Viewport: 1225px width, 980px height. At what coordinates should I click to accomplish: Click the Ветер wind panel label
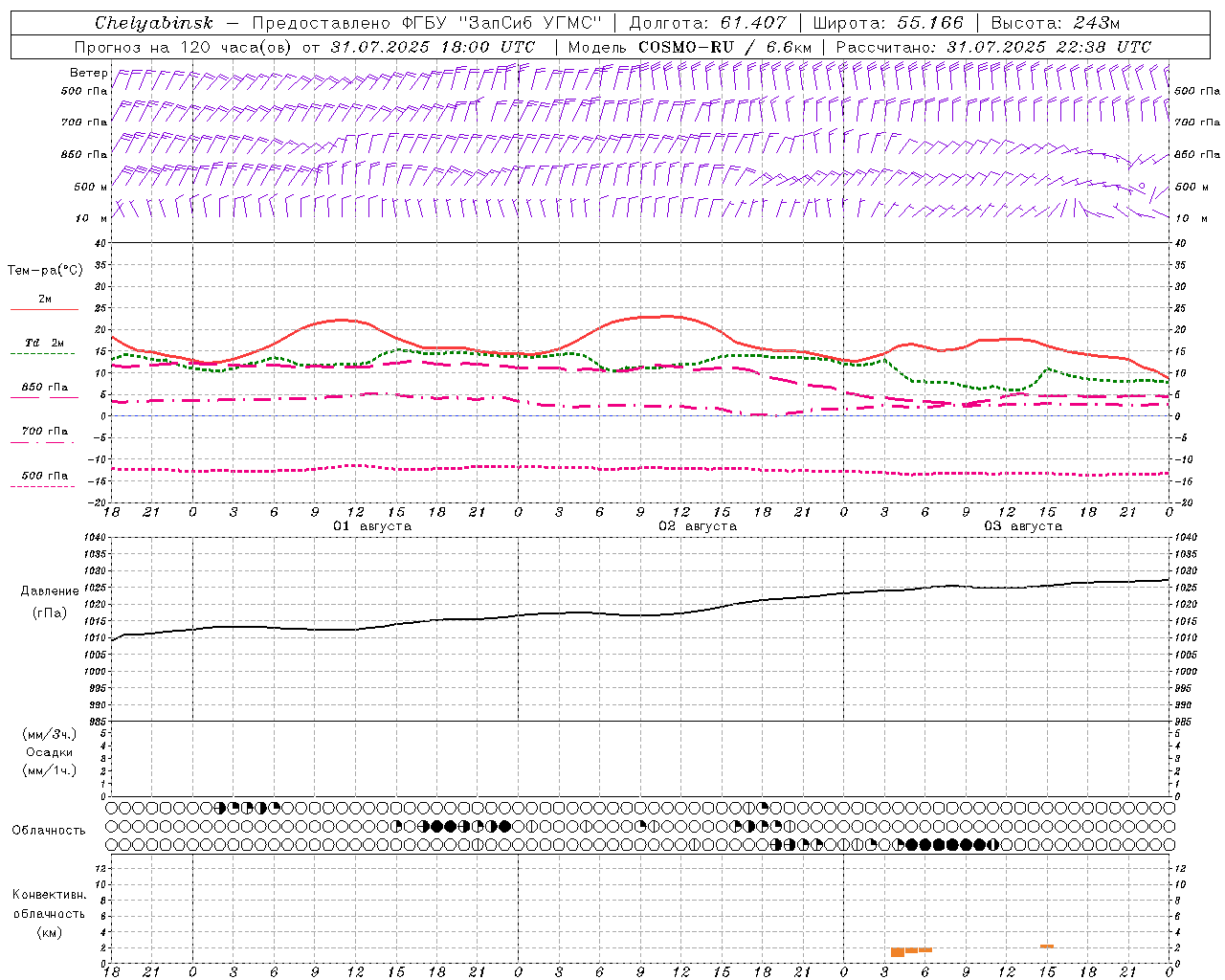click(88, 73)
